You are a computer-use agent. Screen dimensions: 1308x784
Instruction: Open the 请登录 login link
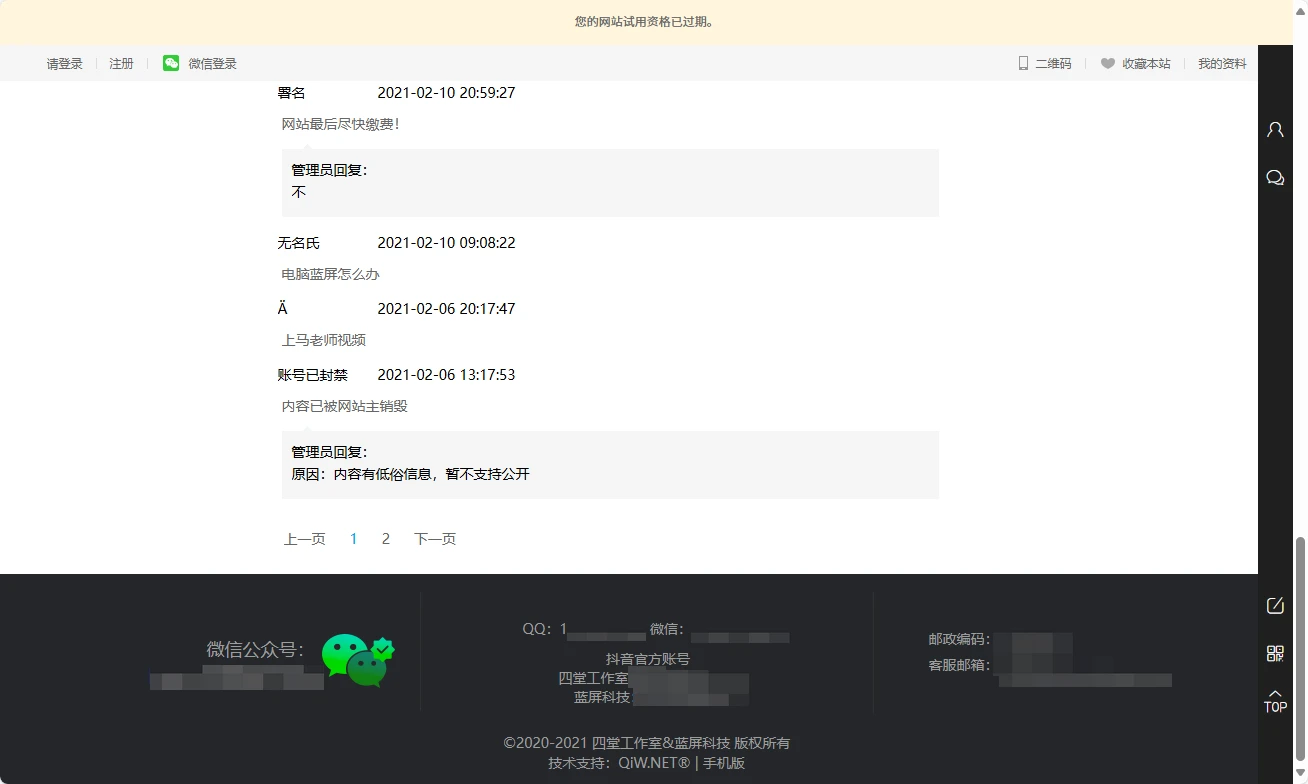(x=64, y=63)
